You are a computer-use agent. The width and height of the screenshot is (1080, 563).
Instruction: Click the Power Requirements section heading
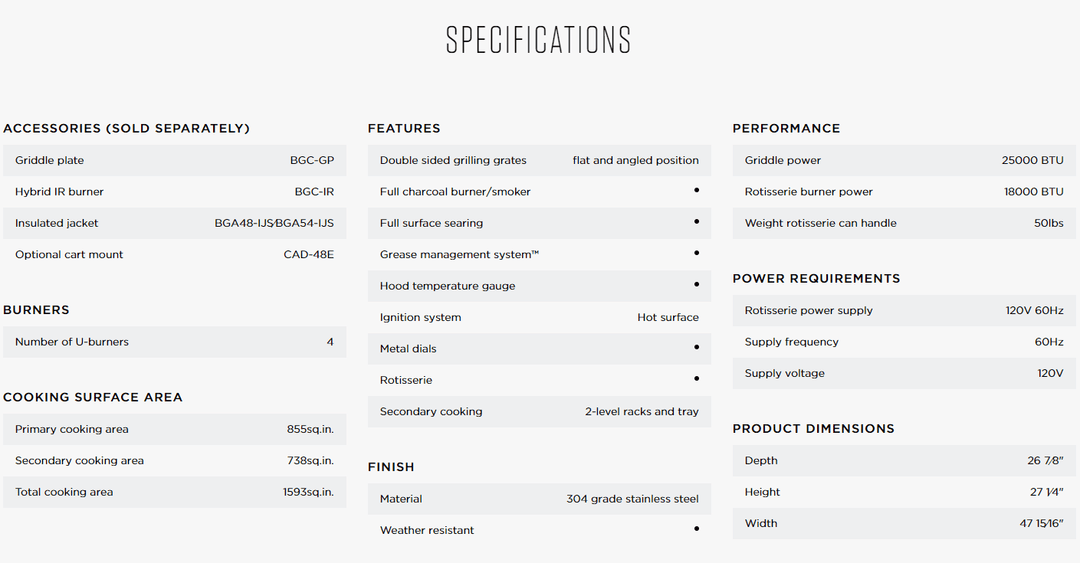[816, 278]
